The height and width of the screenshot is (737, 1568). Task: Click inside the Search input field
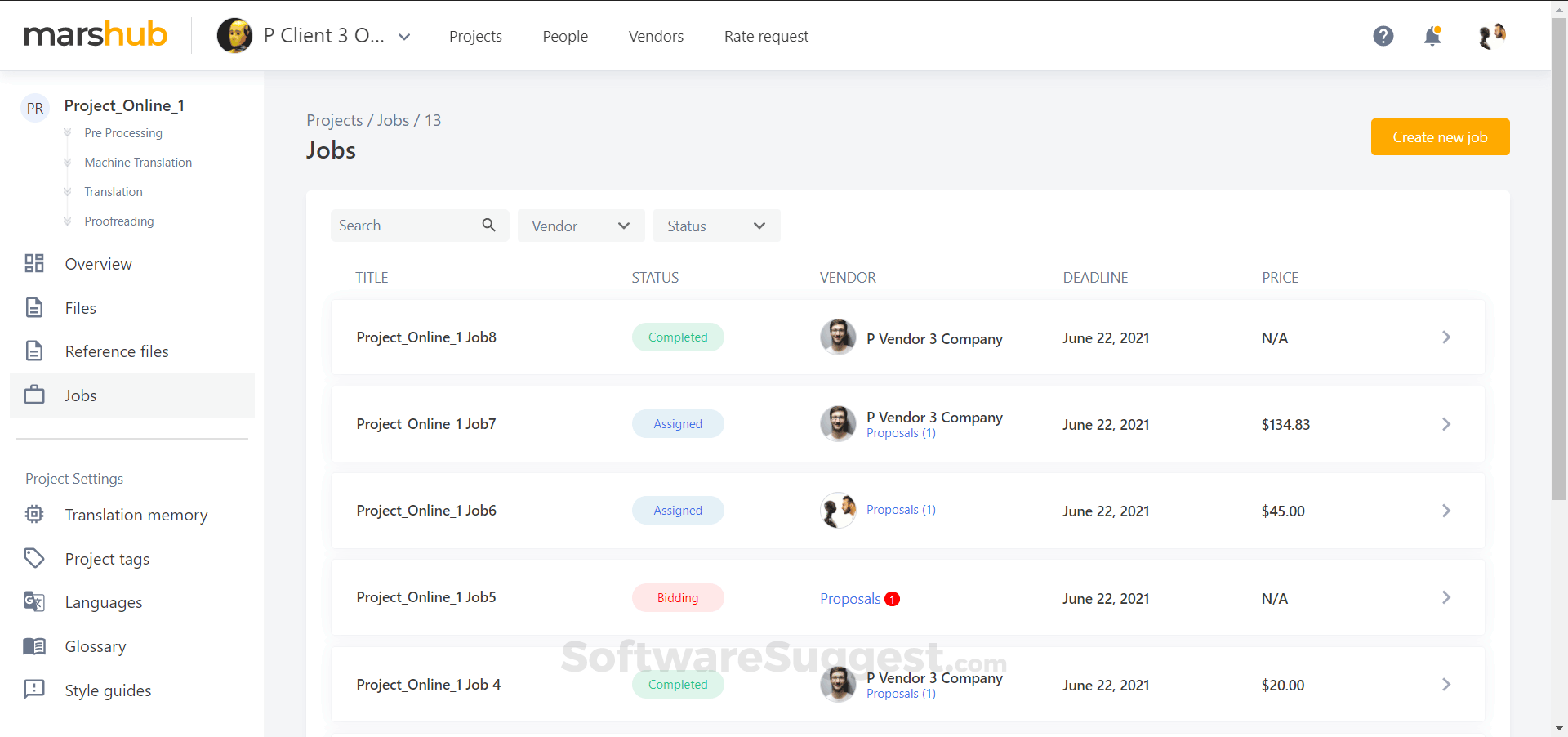tap(400, 226)
